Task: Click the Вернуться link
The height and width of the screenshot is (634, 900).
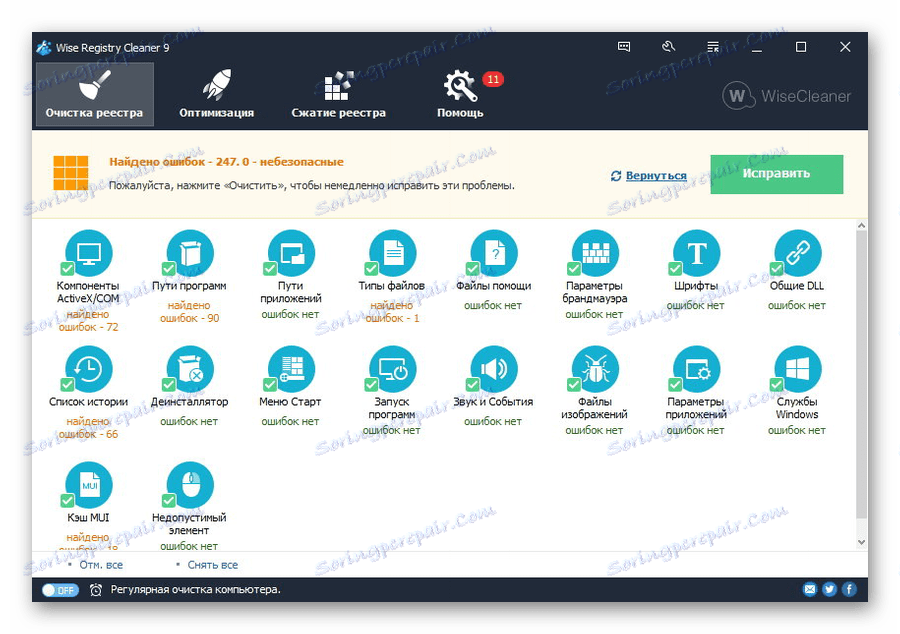Action: point(656,176)
